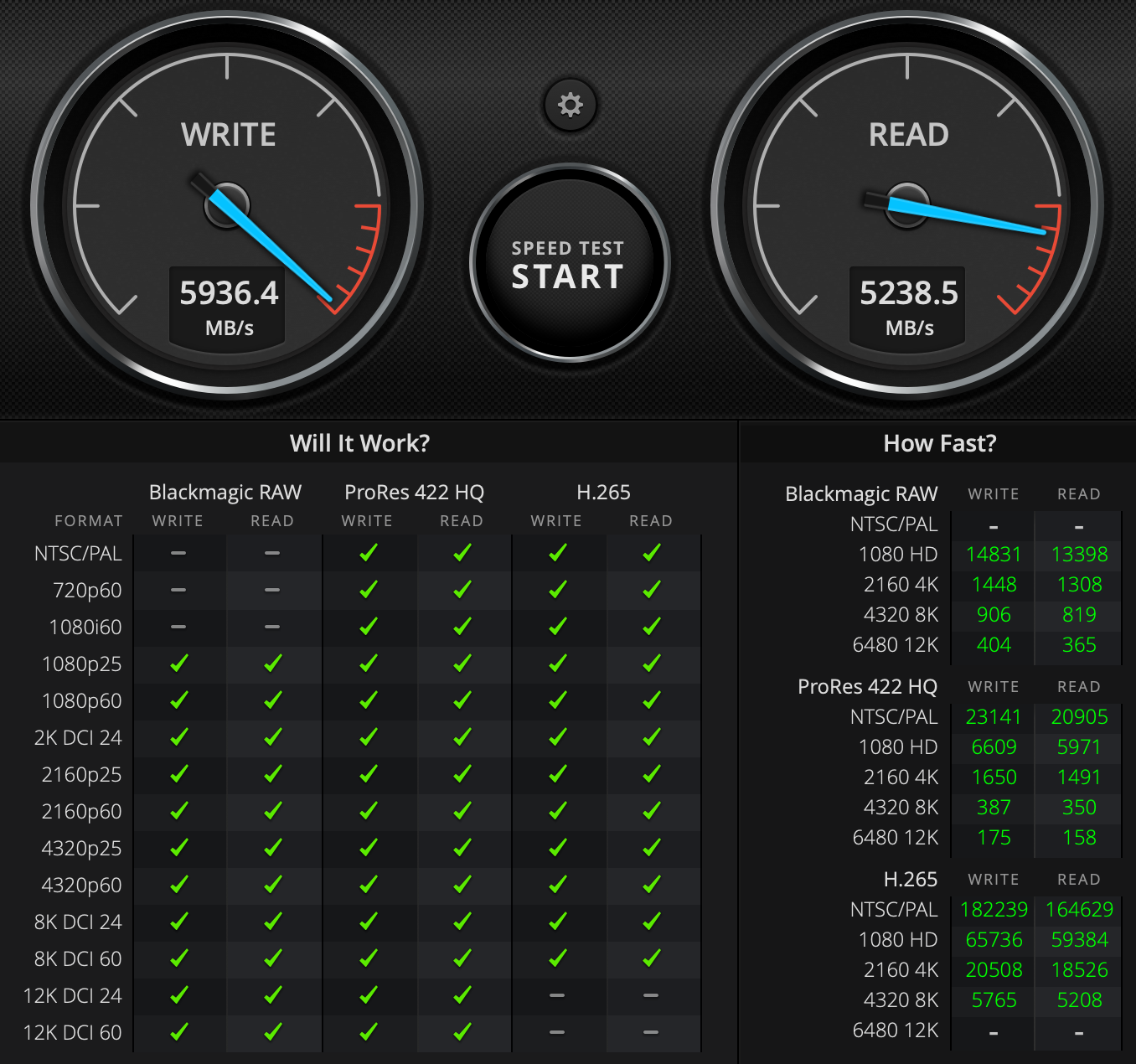Click Blackmagic RAW read dash for 720p60
1136x1064 pixels.
coord(272,591)
